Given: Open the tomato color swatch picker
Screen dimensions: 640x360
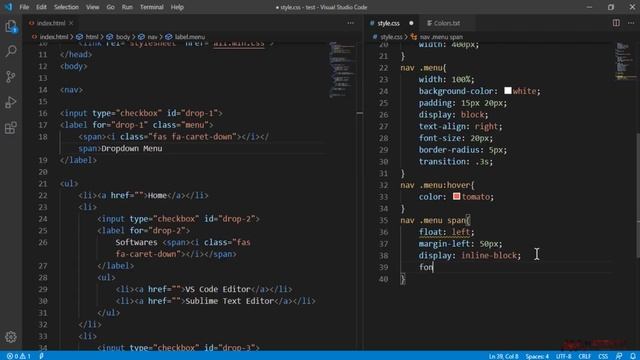Looking at the screenshot, I should (x=456, y=196).
